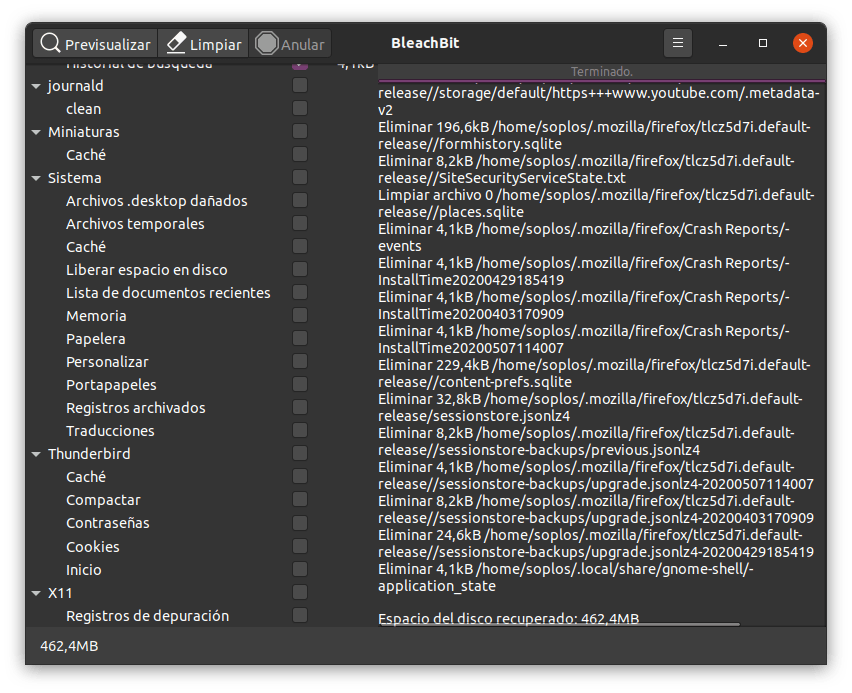The image size is (852, 693).
Task: Close the BleachBit window
Action: 803,43
